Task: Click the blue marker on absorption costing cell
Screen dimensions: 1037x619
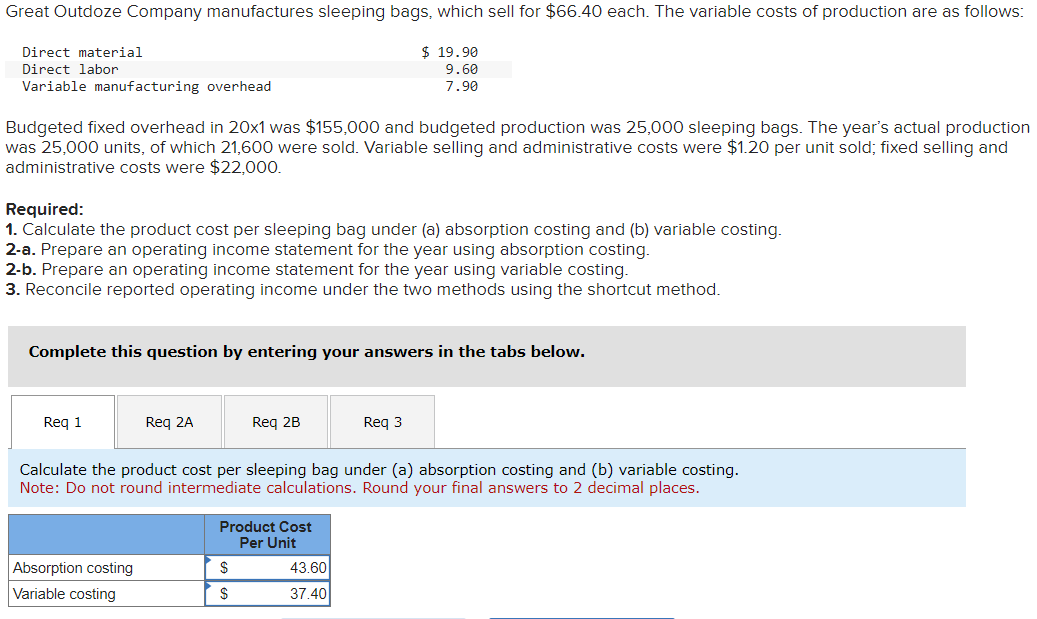Action: coord(208,558)
